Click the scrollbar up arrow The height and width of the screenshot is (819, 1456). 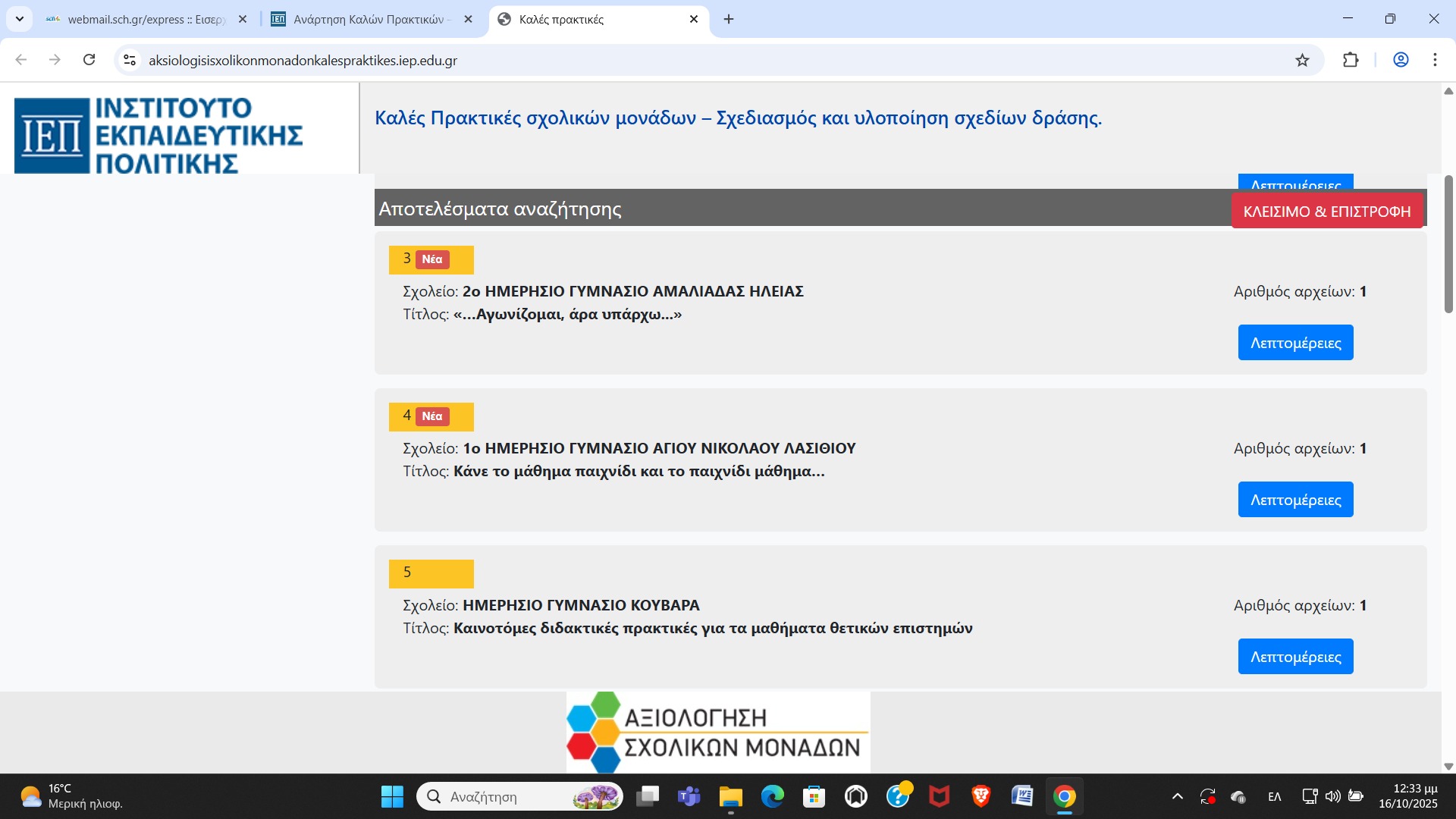[x=1448, y=91]
